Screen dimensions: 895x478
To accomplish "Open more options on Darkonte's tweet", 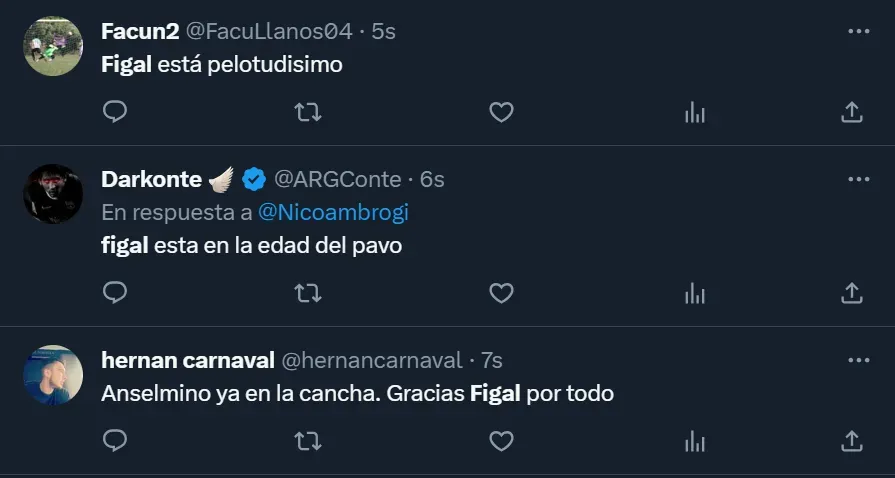I will click(858, 179).
